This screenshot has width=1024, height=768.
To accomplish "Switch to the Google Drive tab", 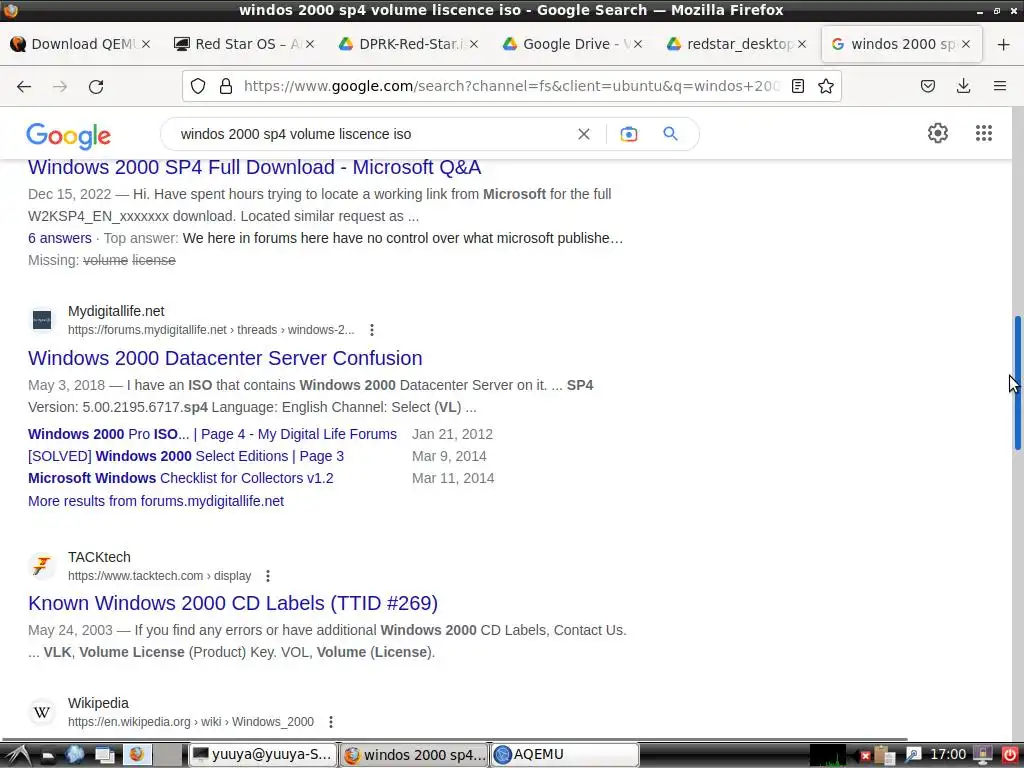I will pyautogui.click(x=572, y=44).
